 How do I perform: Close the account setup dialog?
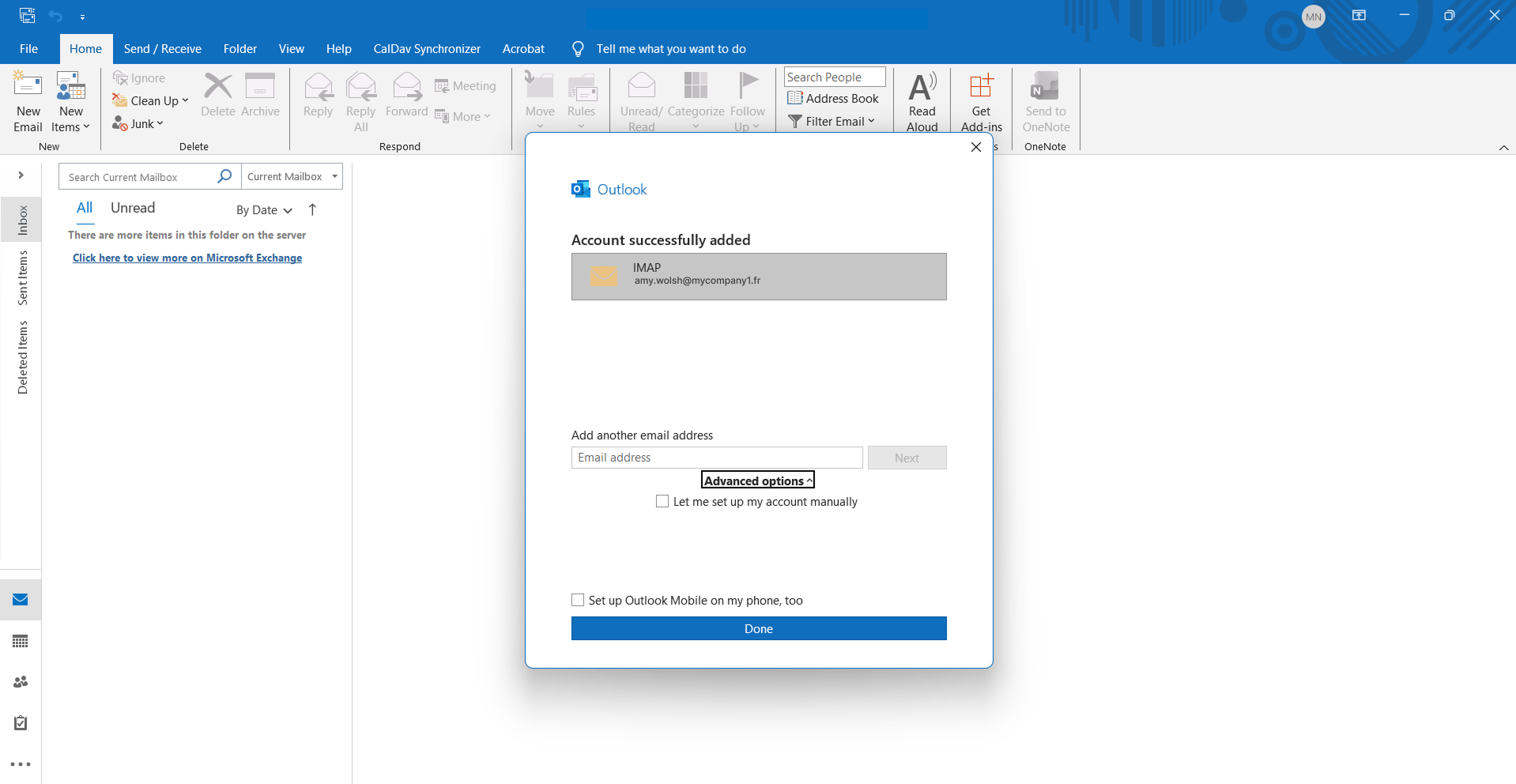pyautogui.click(x=976, y=147)
